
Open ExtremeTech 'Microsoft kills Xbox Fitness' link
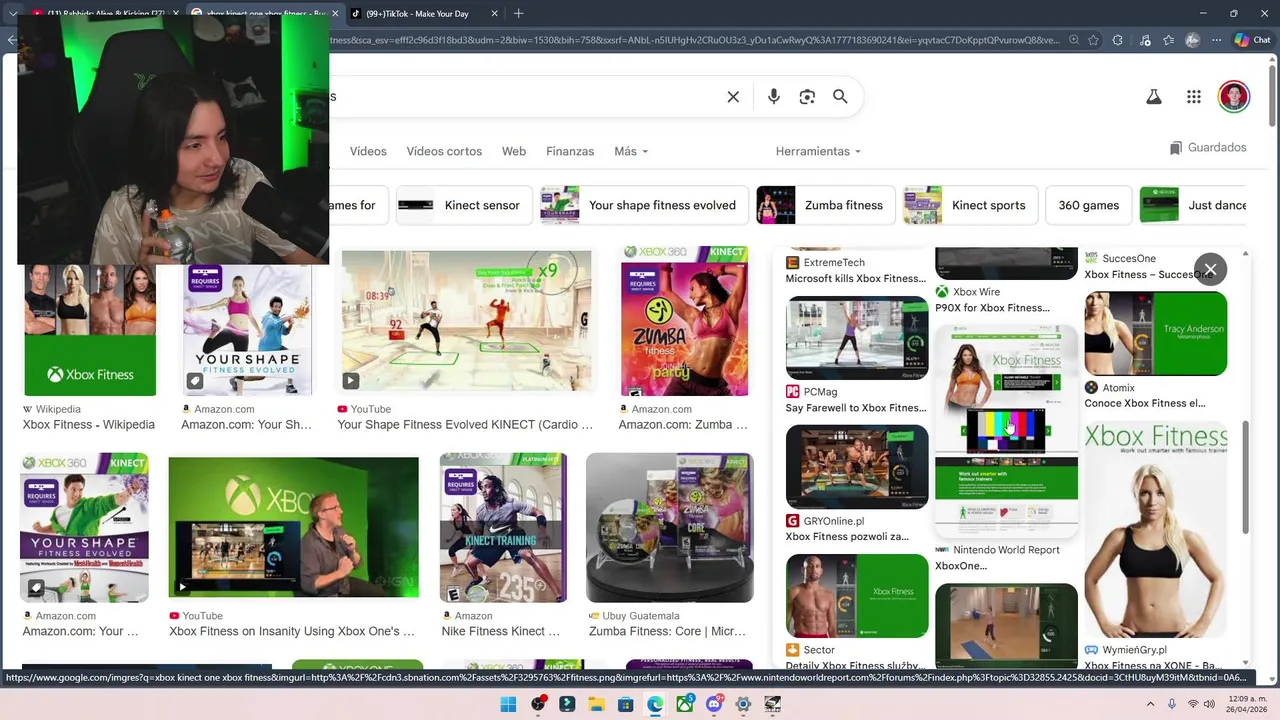coord(856,279)
